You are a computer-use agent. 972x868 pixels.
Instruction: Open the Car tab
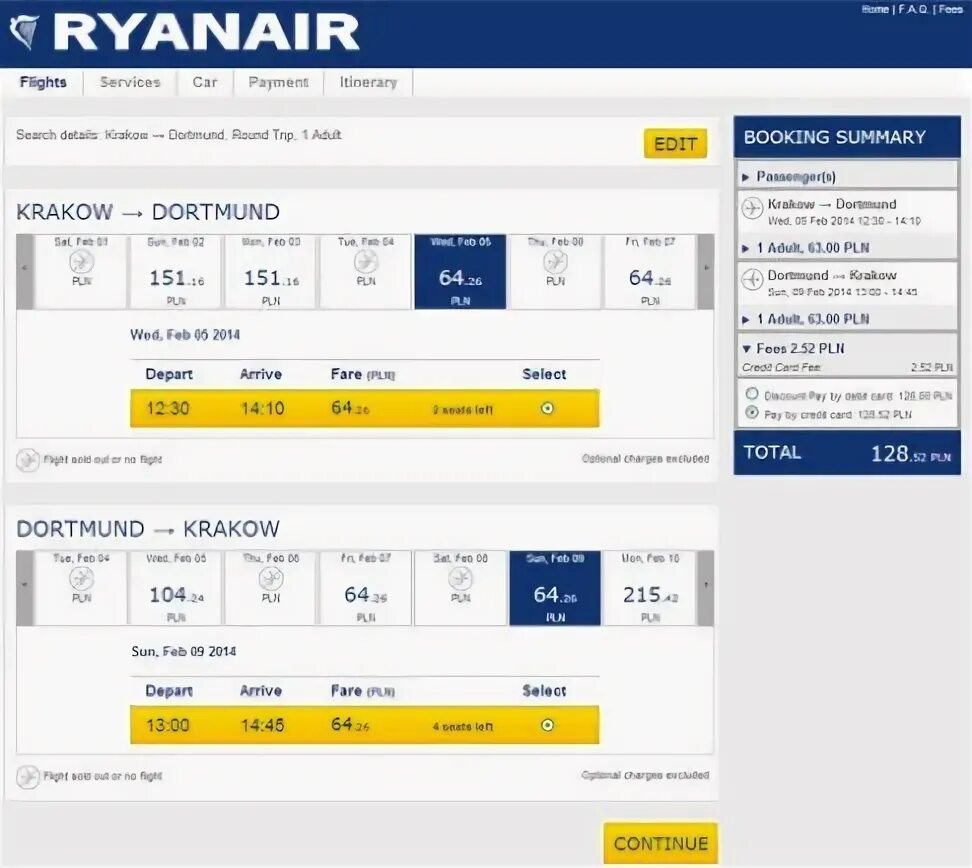click(x=205, y=82)
